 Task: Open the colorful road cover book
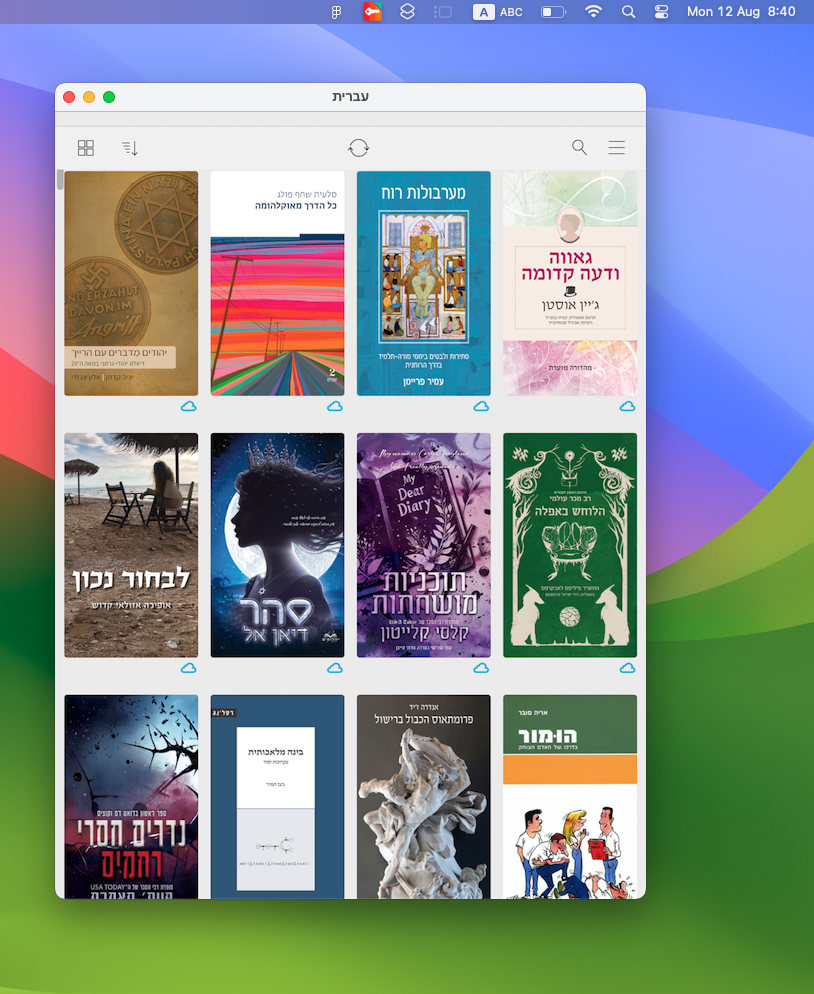278,283
